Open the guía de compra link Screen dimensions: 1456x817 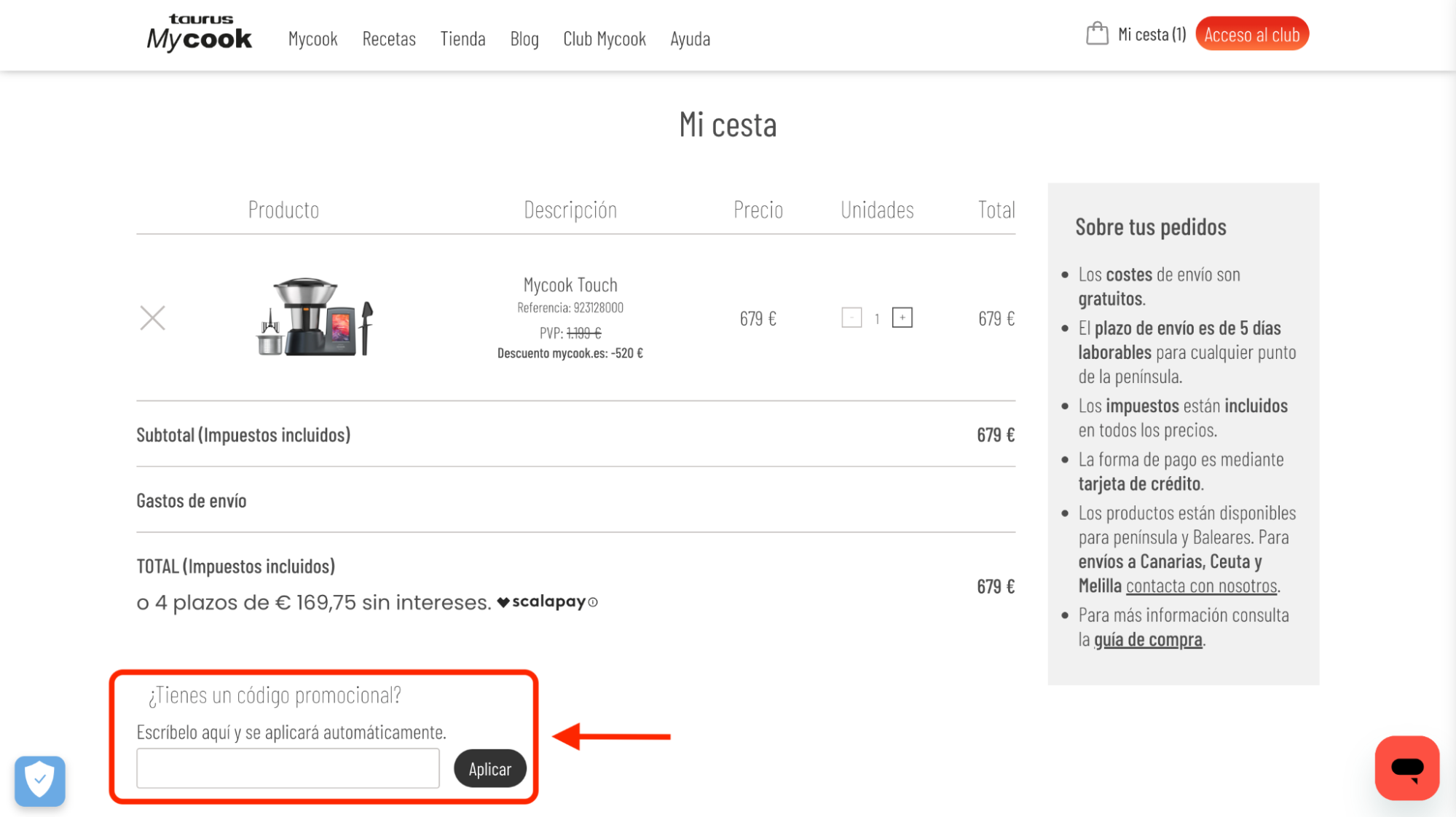(1148, 639)
